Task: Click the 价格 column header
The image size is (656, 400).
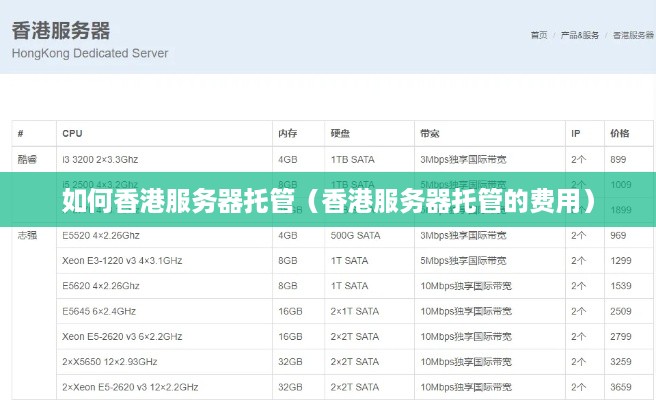Action: click(620, 133)
